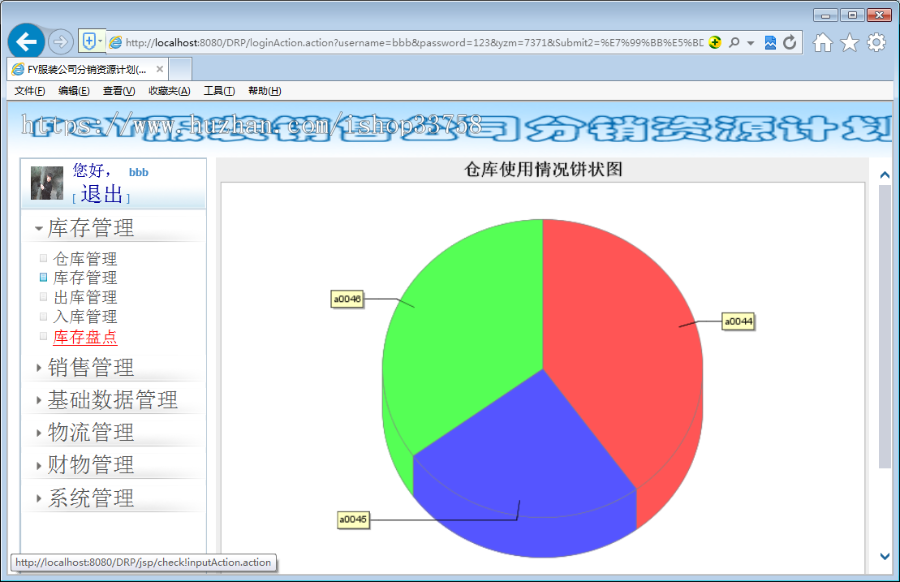This screenshot has width=900, height=582.
Task: Click the quick-add icon left of address bar
Action: [88, 42]
